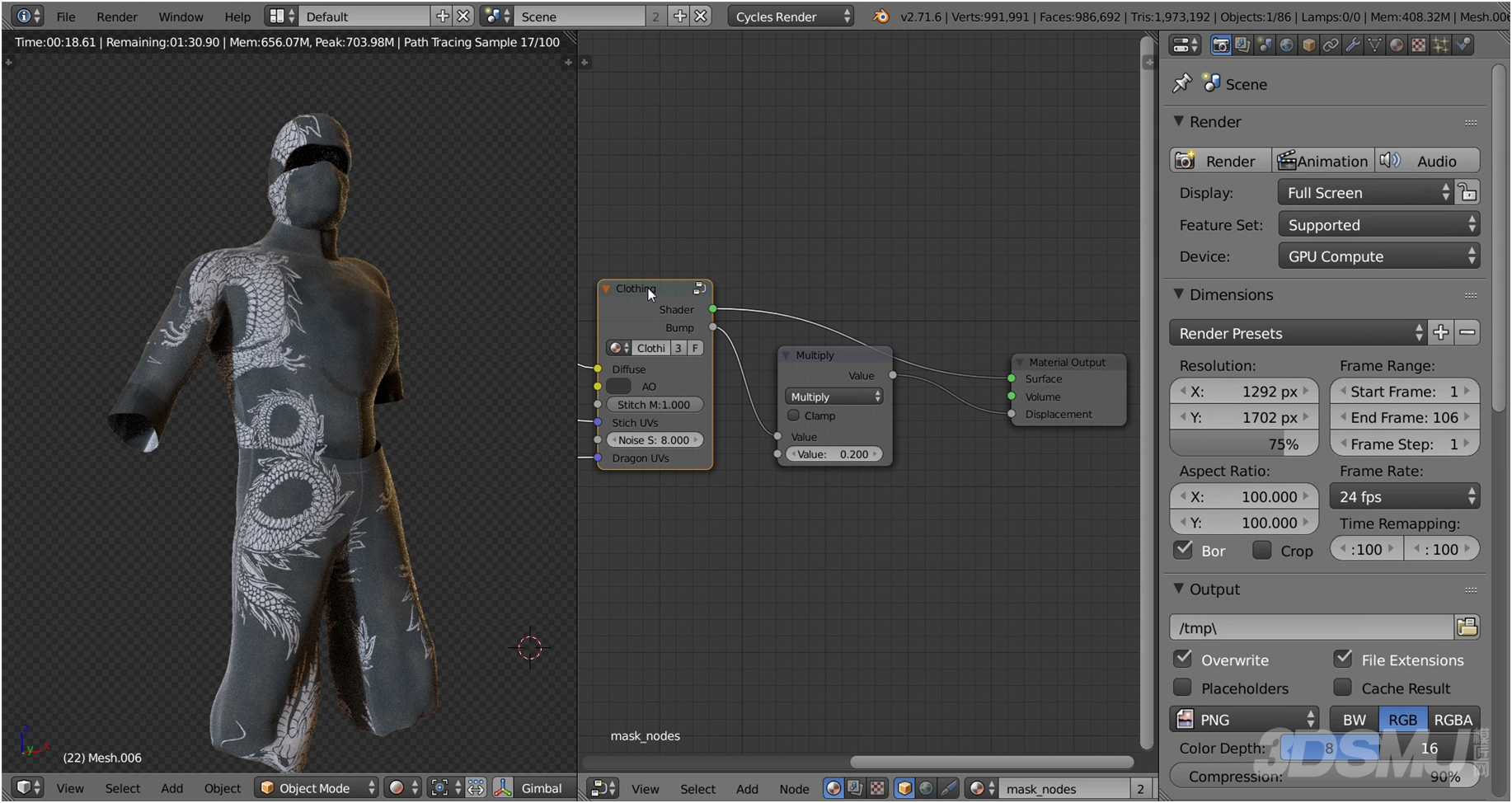The height and width of the screenshot is (803, 1512).
Task: Open output folder file browser
Action: (1467, 627)
